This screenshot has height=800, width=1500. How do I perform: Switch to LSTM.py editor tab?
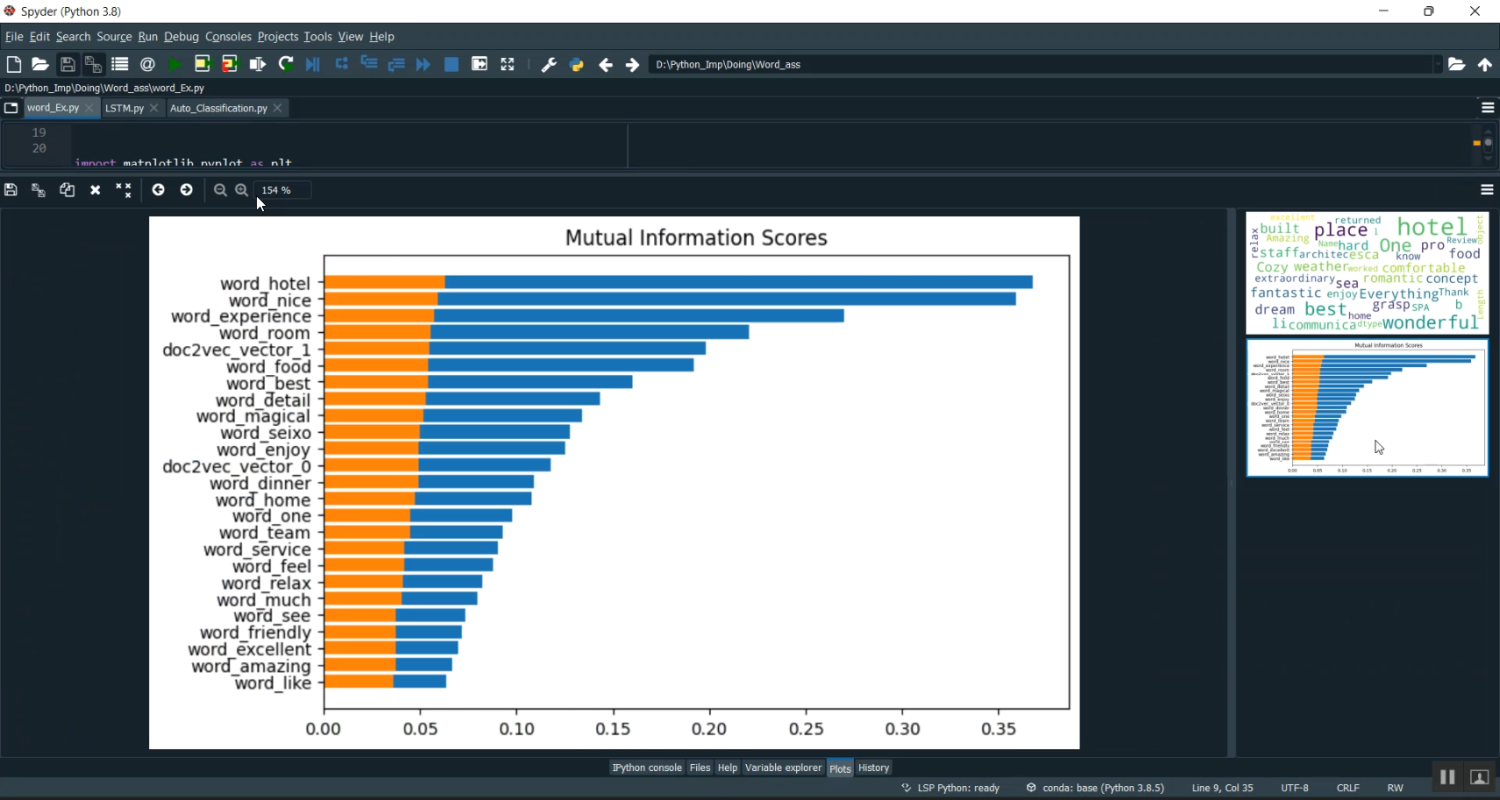[x=124, y=108]
